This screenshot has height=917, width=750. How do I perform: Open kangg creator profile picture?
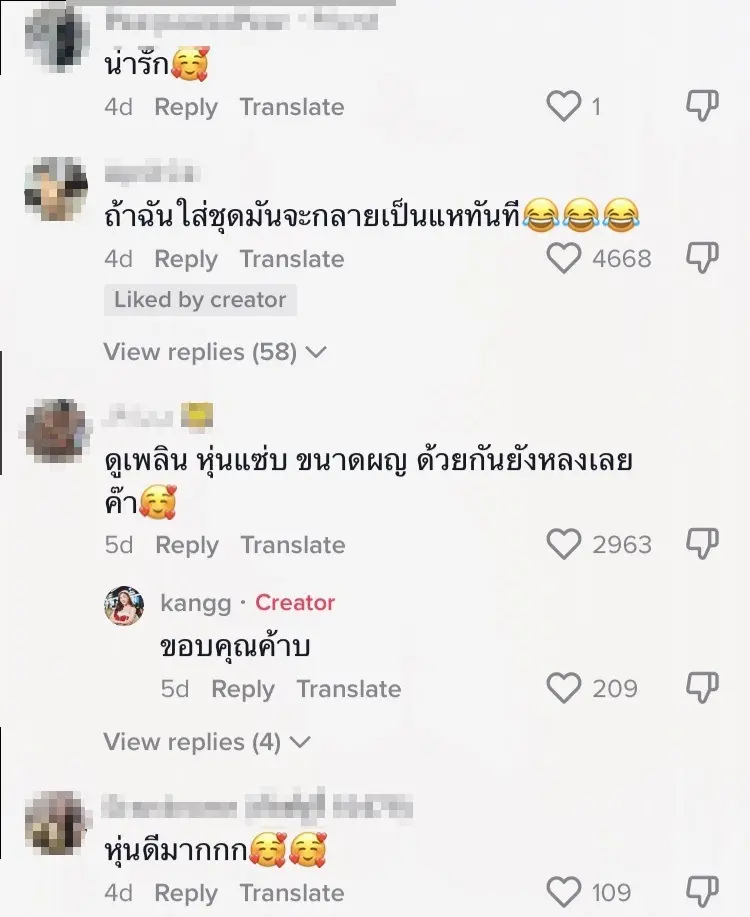[124, 606]
